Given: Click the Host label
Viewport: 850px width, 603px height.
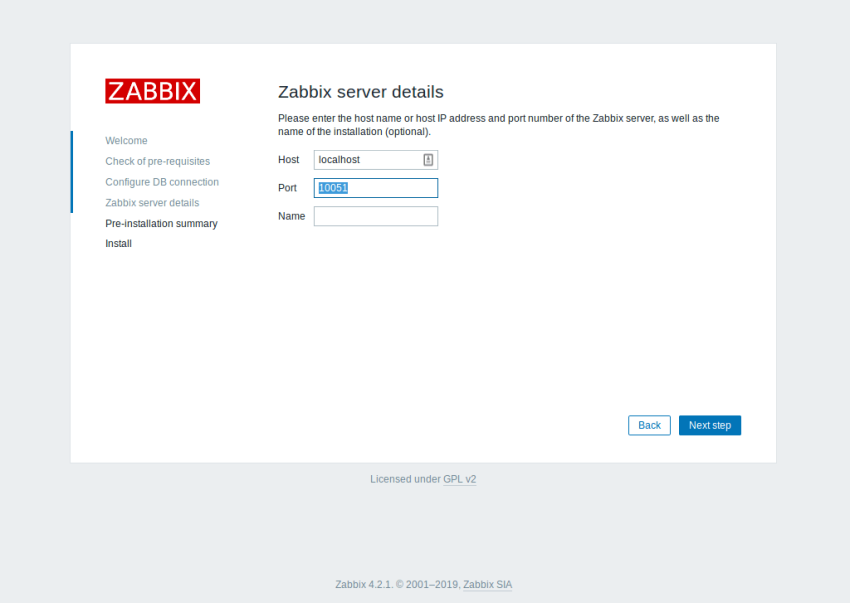Looking at the screenshot, I should [288, 160].
